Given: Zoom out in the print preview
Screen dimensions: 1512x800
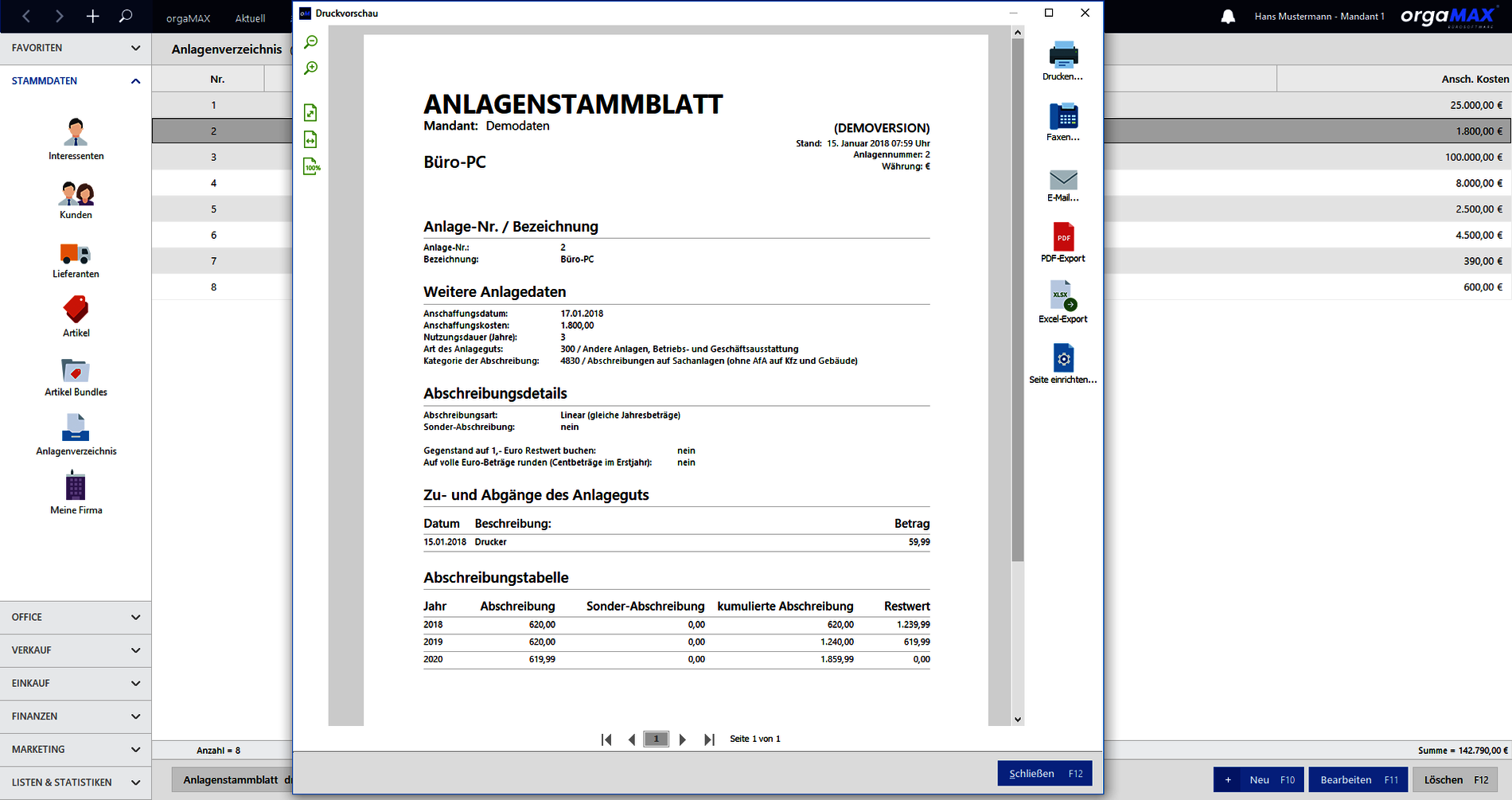Looking at the screenshot, I should click(311, 41).
